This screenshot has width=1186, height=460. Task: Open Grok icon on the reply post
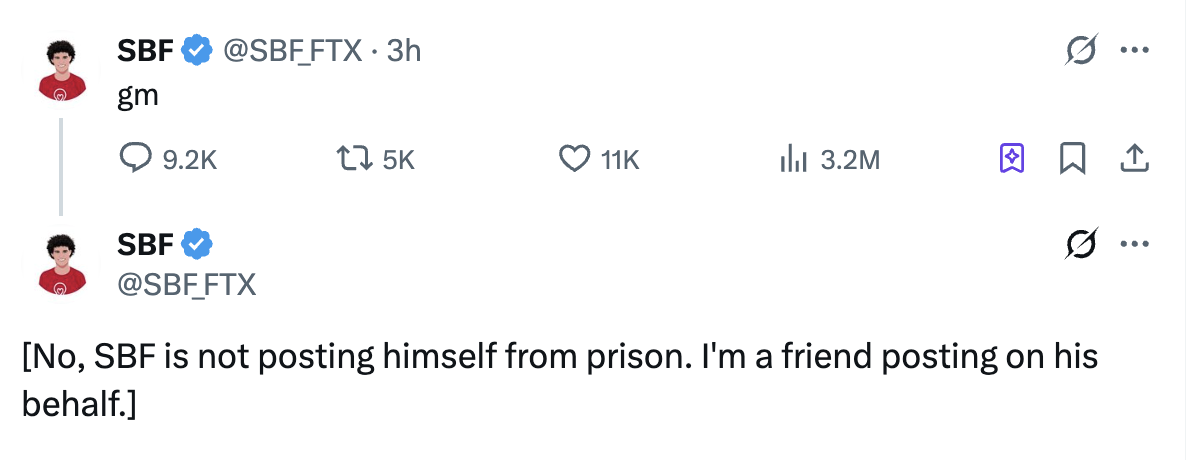[x=1078, y=243]
